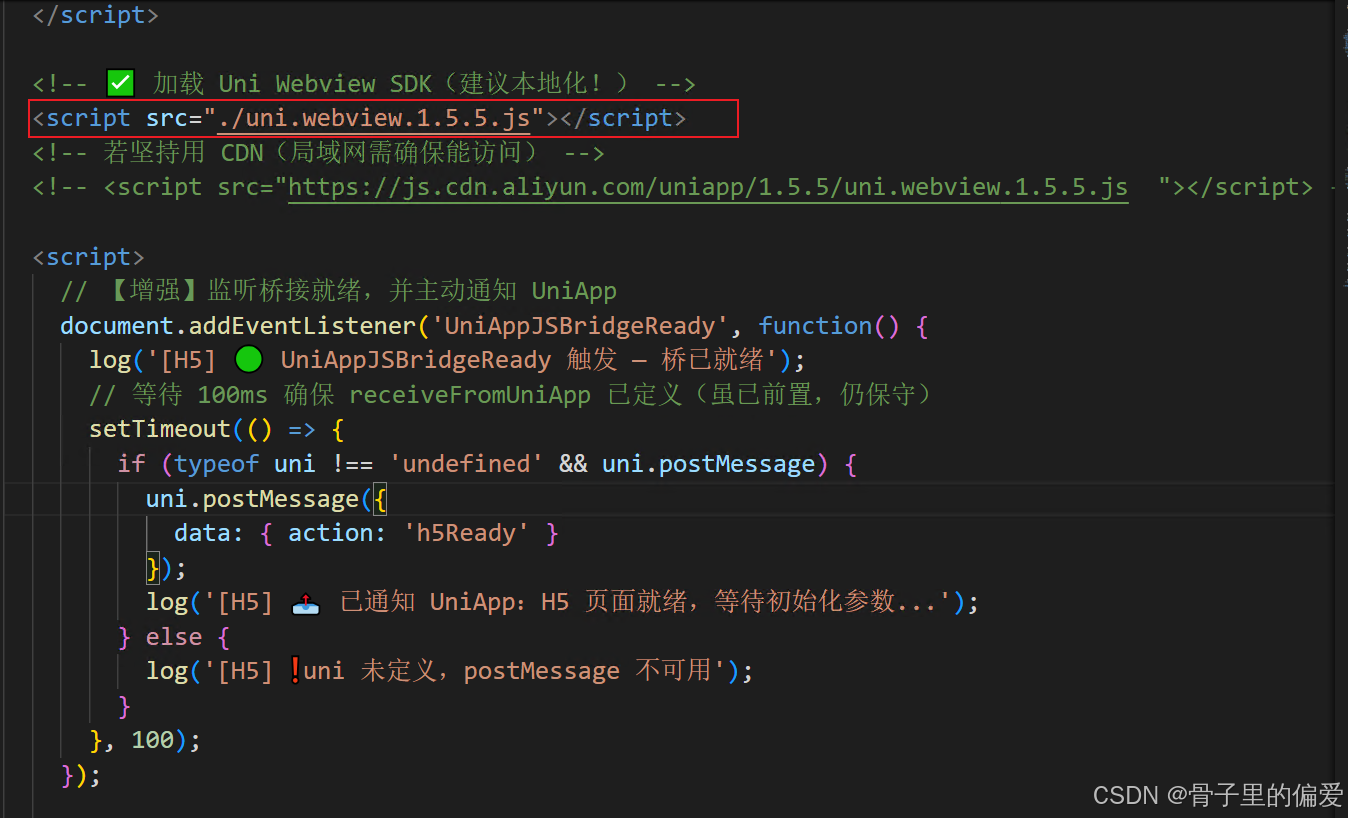Open the ./uni.webview.1.5.5.js local script link
The width and height of the screenshot is (1348, 818).
coord(374,118)
